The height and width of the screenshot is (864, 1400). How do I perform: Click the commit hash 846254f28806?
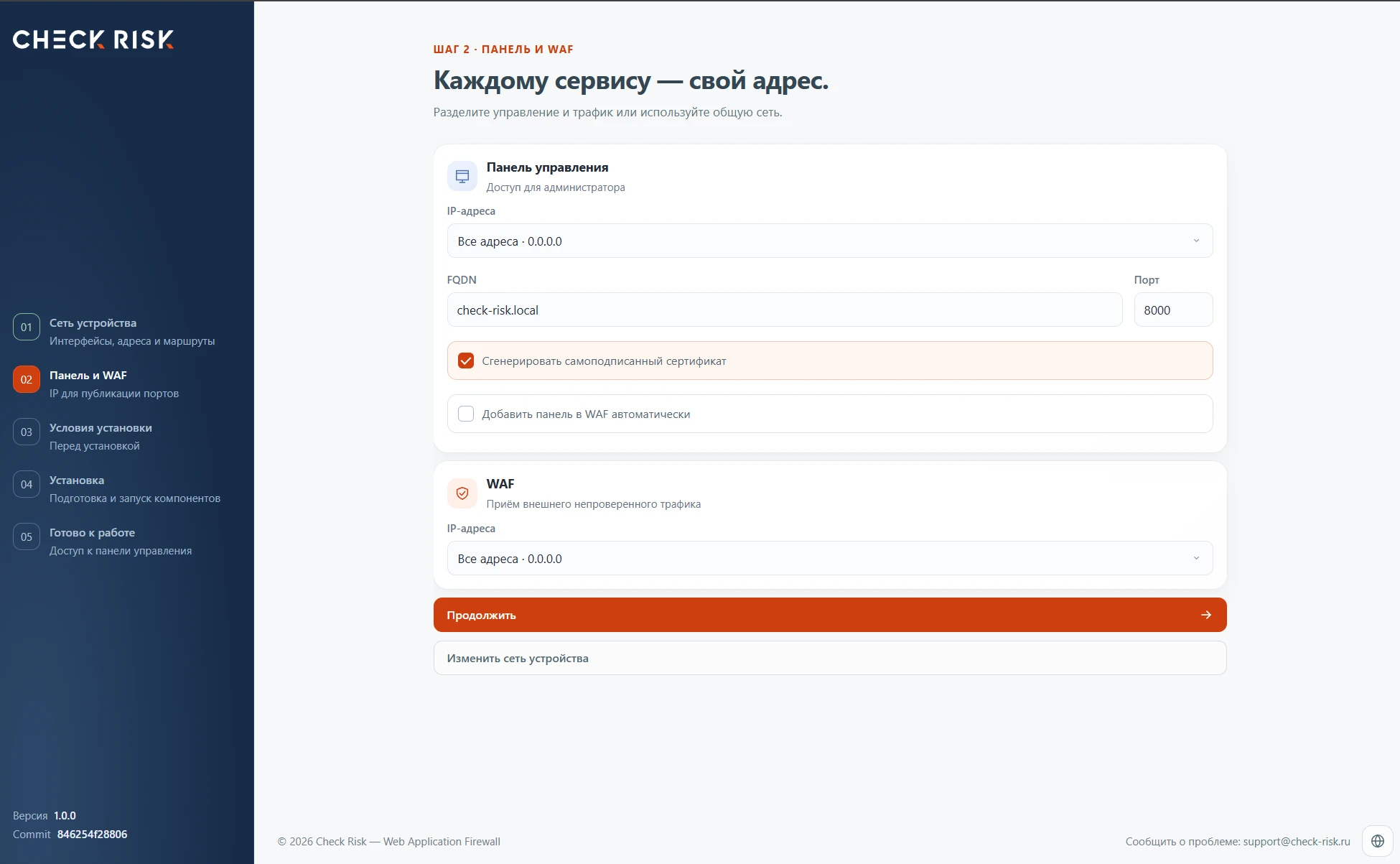pyautogui.click(x=92, y=835)
